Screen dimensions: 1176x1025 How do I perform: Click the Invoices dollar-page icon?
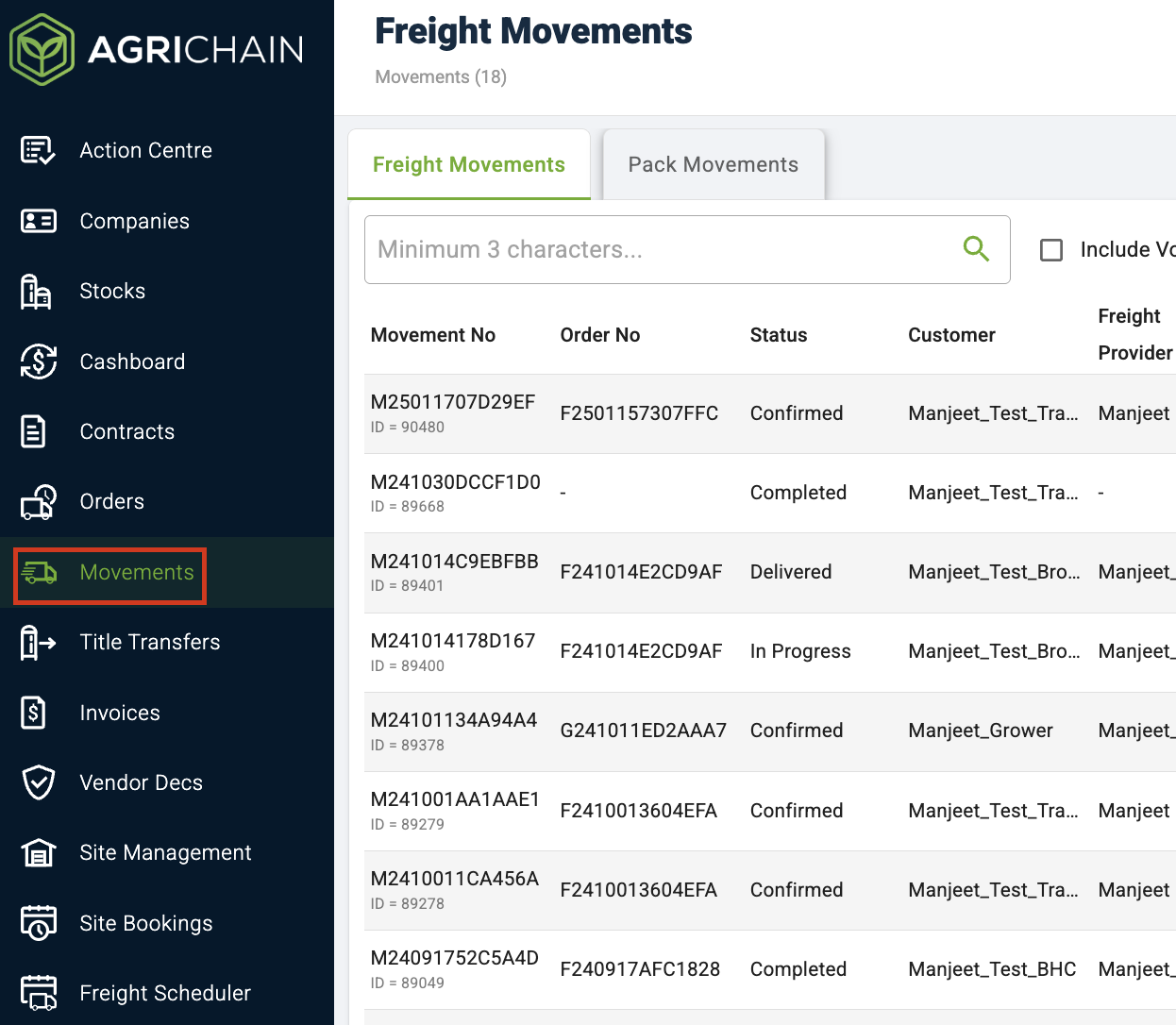[34, 713]
